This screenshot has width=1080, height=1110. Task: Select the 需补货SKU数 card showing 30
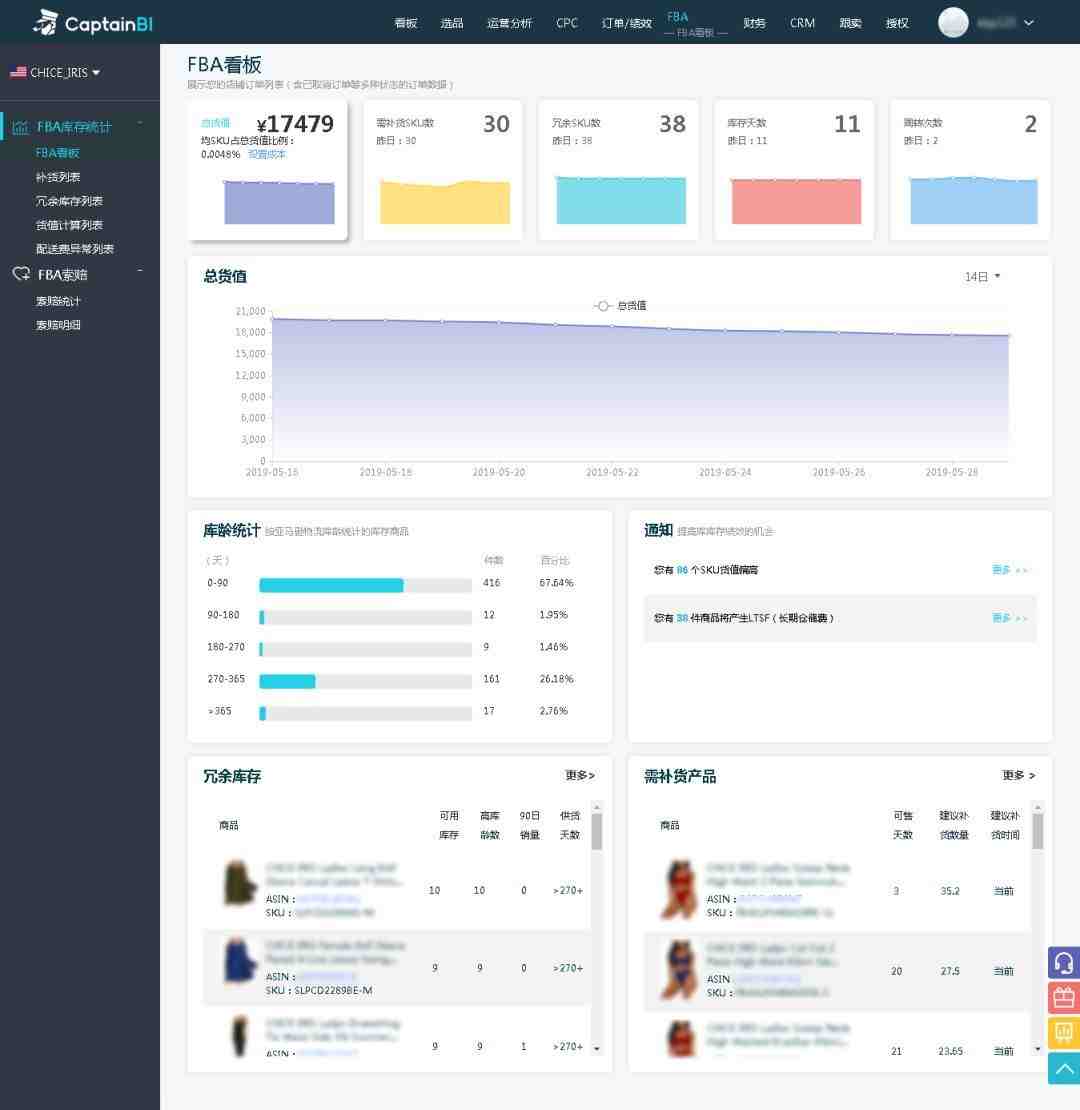coord(443,170)
